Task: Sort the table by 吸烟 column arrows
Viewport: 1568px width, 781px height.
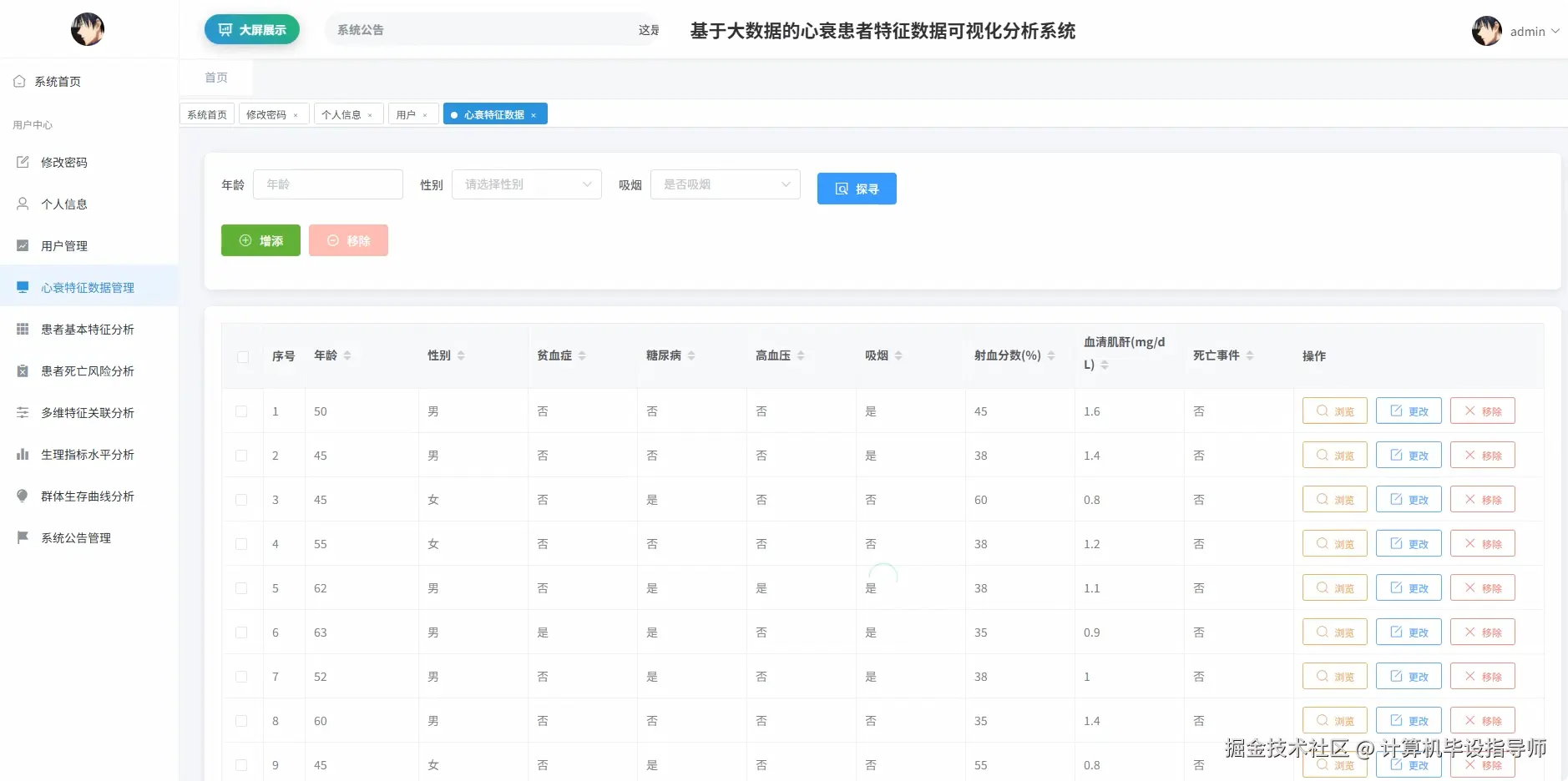Action: coord(898,355)
